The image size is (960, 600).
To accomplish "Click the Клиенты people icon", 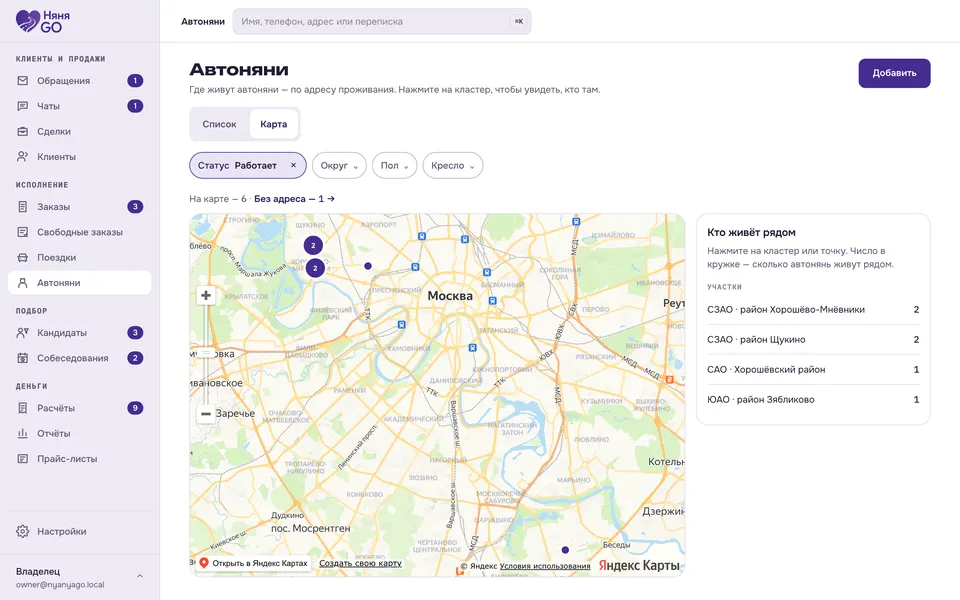I will click(23, 157).
